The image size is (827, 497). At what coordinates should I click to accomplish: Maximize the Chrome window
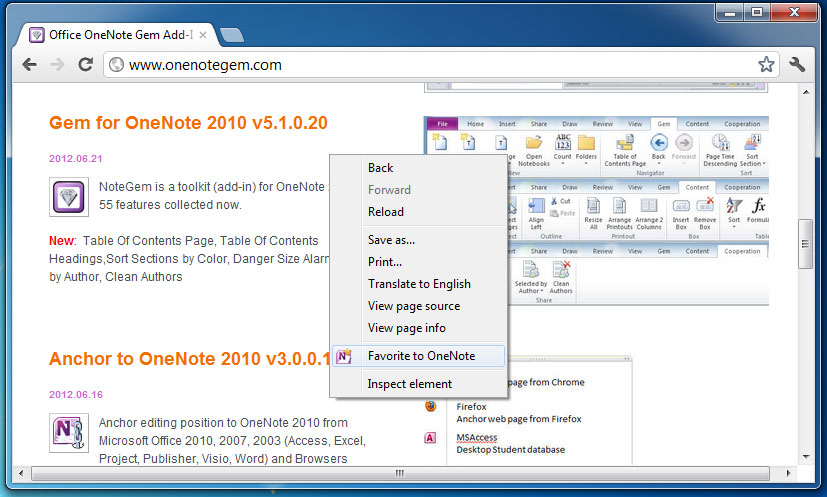coord(757,12)
